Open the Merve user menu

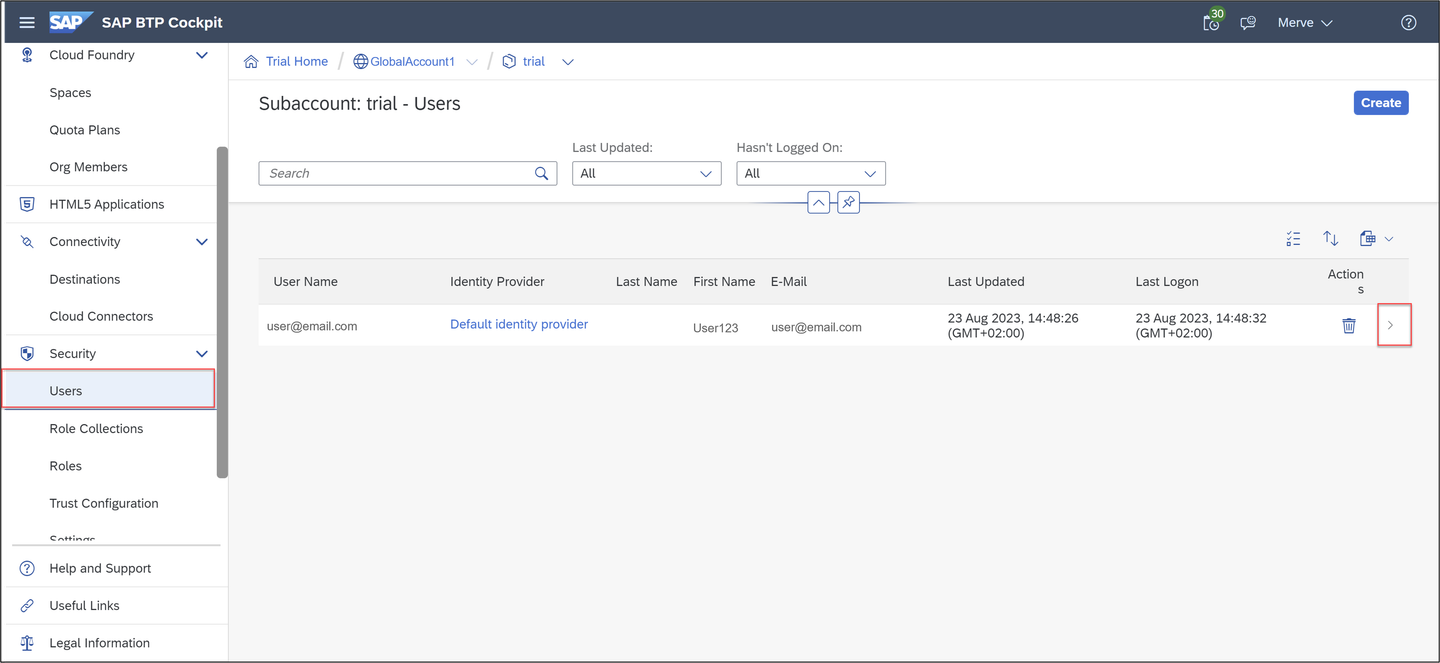coord(1305,22)
